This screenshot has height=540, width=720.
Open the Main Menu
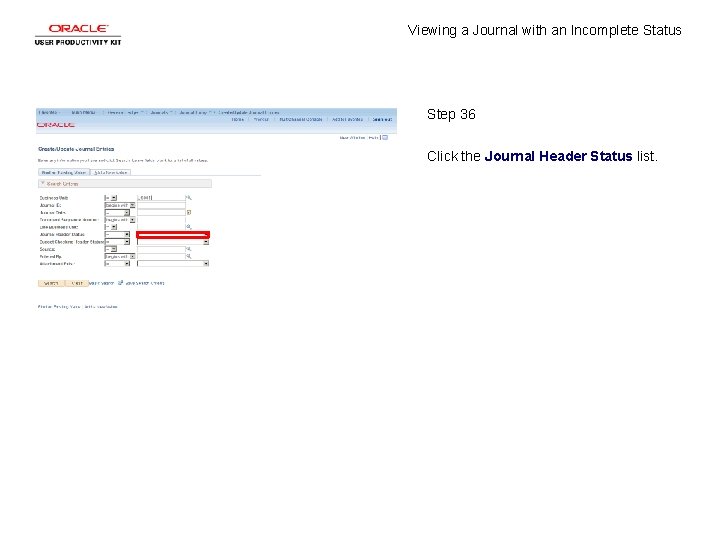pos(83,112)
